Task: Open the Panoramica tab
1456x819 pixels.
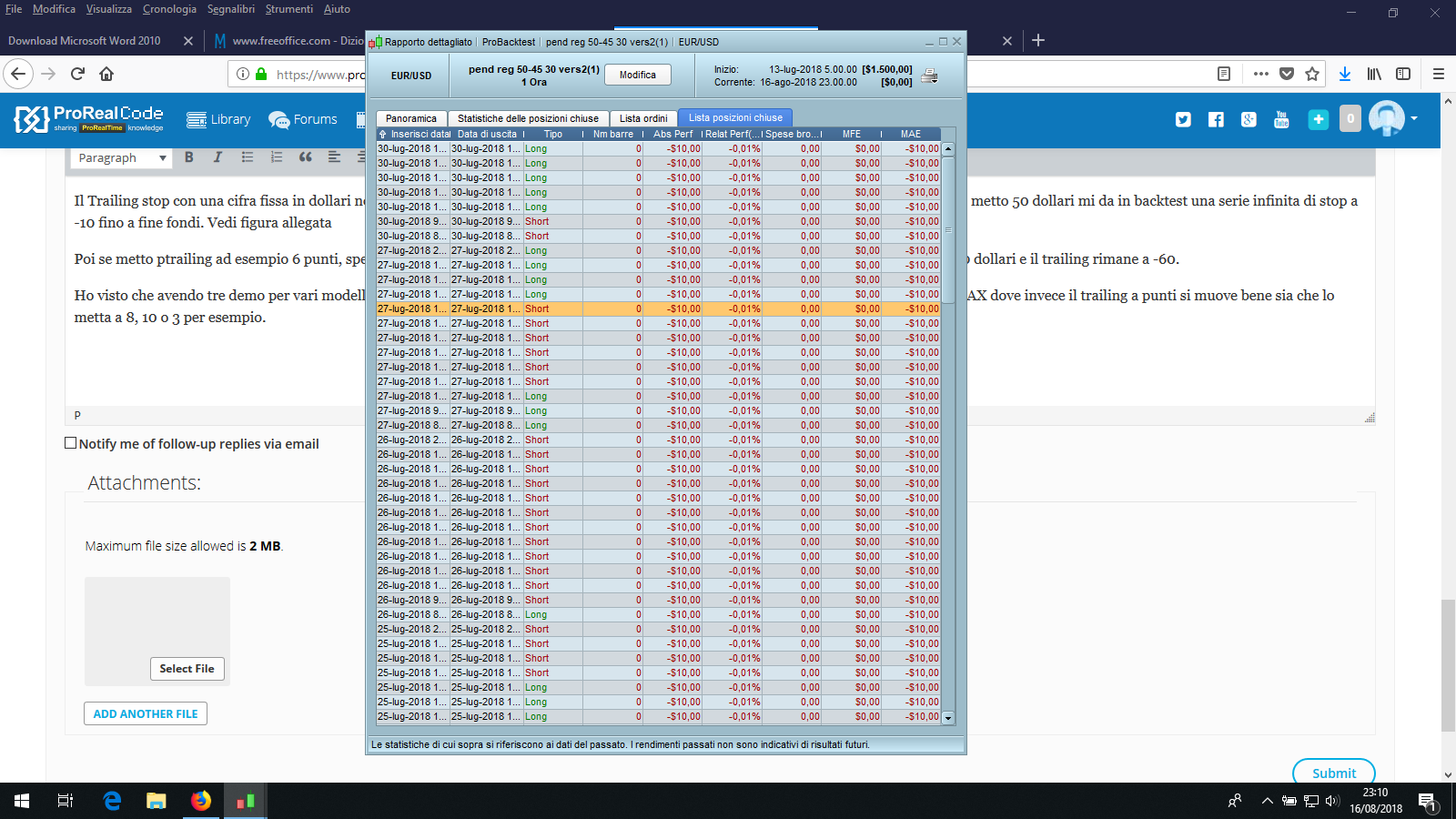Action: [x=410, y=118]
